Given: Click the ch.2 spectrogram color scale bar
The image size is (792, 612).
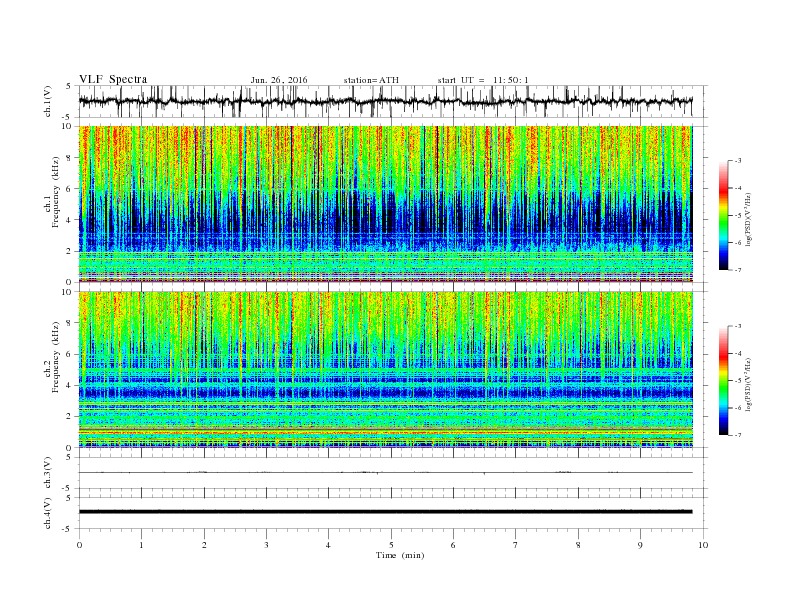Looking at the screenshot, I should [x=724, y=381].
